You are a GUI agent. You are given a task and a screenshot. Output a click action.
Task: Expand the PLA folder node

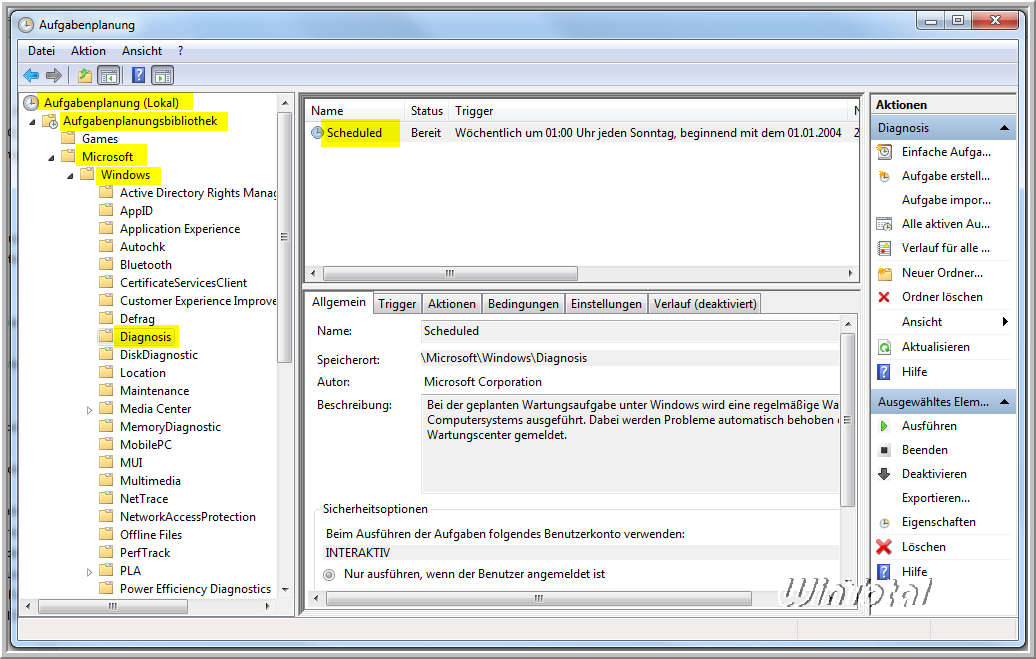pos(90,571)
